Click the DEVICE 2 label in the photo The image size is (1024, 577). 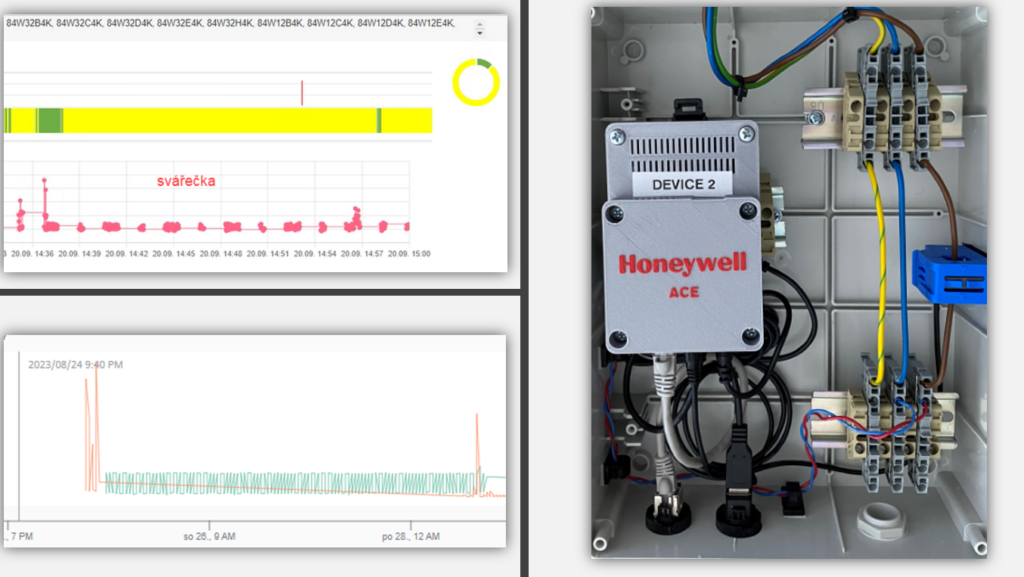point(684,184)
